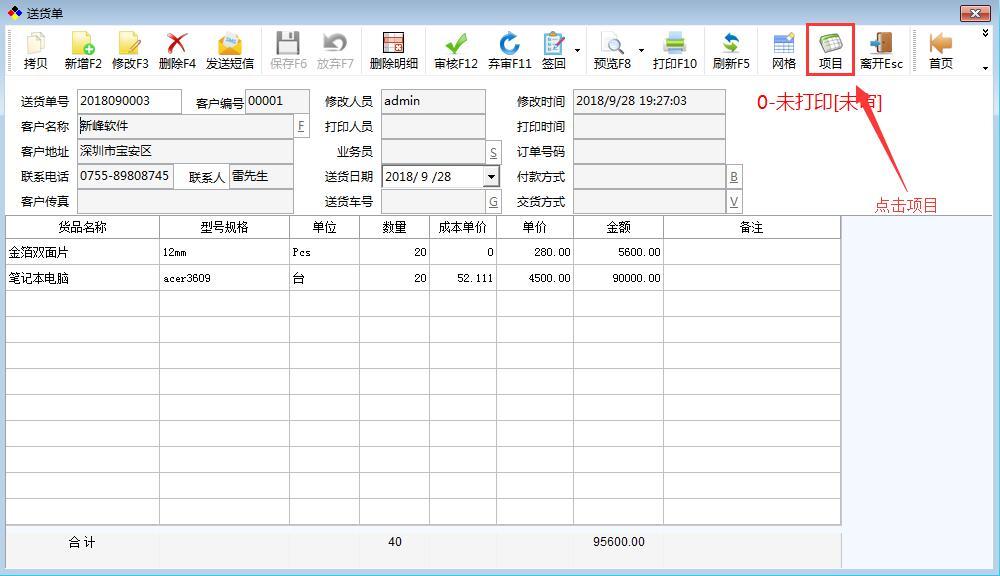This screenshot has height=576, width=1000.
Task: Click the 送货单号 input field
Action: tap(129, 101)
